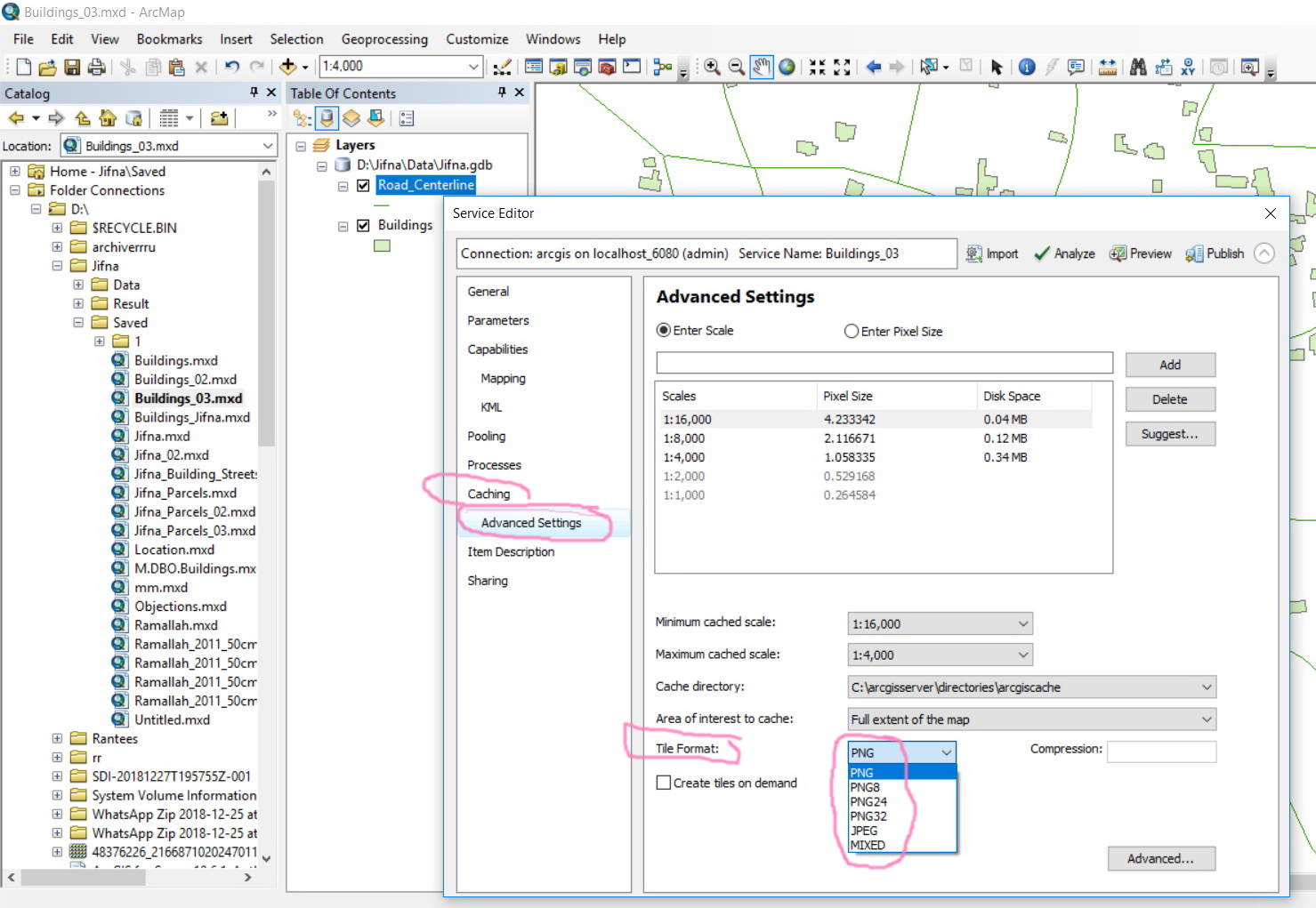Click the Full Extent globe icon
The width and height of the screenshot is (1316, 908).
click(787, 67)
